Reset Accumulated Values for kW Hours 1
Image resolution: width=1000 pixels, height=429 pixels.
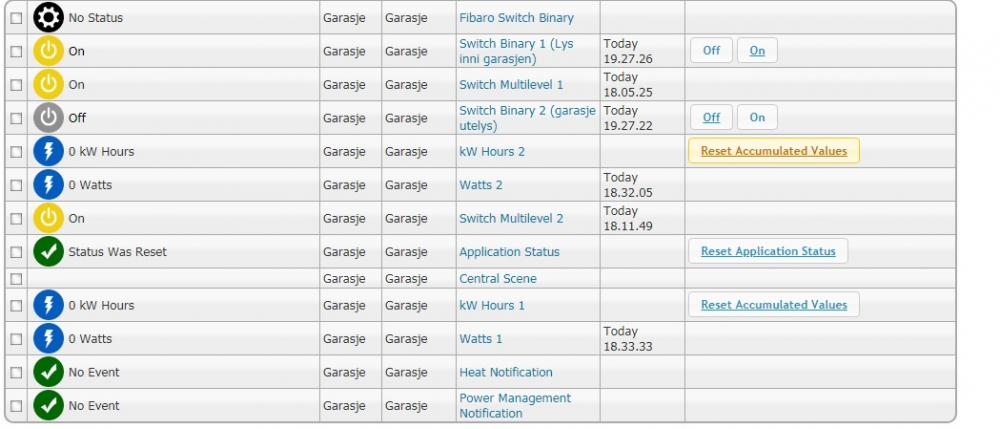coord(773,305)
